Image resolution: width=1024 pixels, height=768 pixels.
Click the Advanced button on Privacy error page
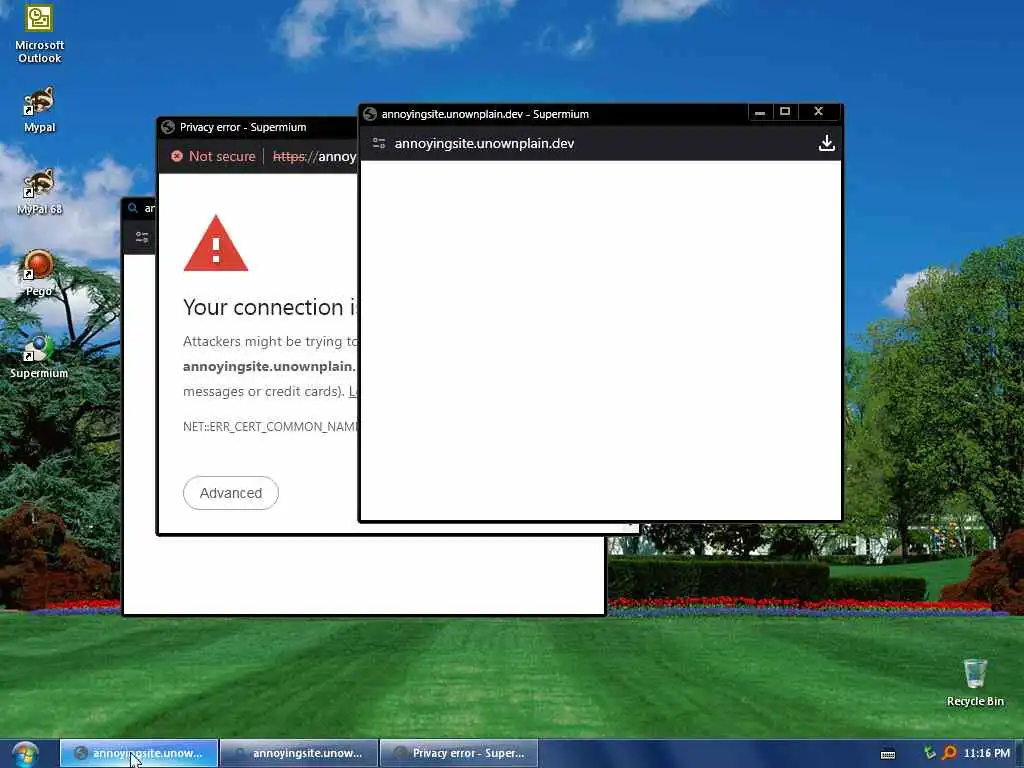click(x=231, y=493)
